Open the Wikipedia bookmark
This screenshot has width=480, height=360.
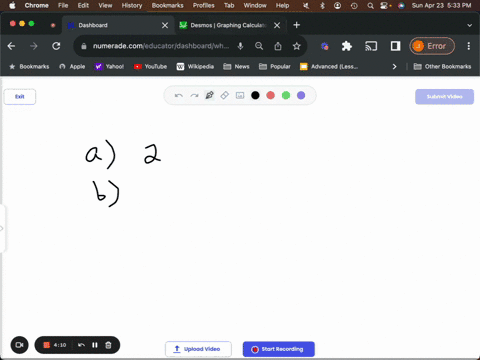click(195, 67)
